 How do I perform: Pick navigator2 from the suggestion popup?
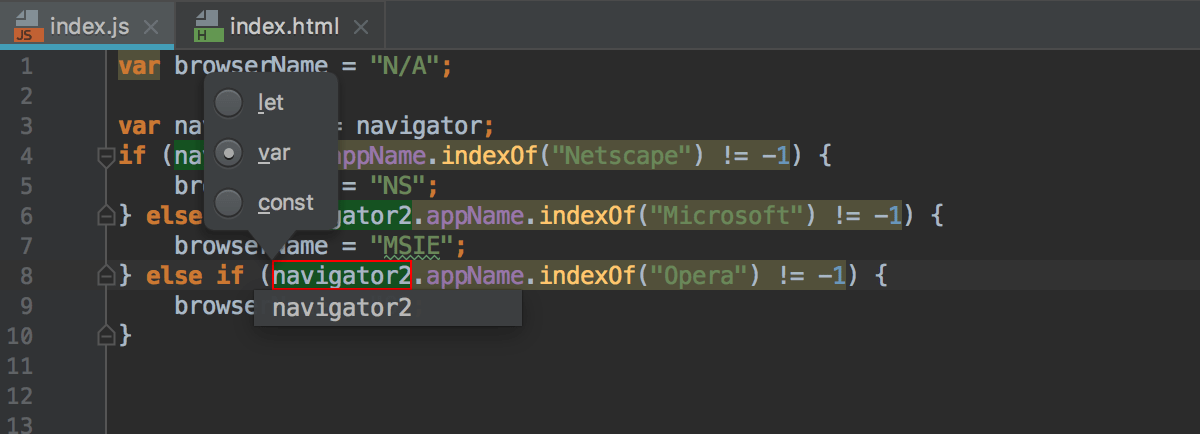342,308
